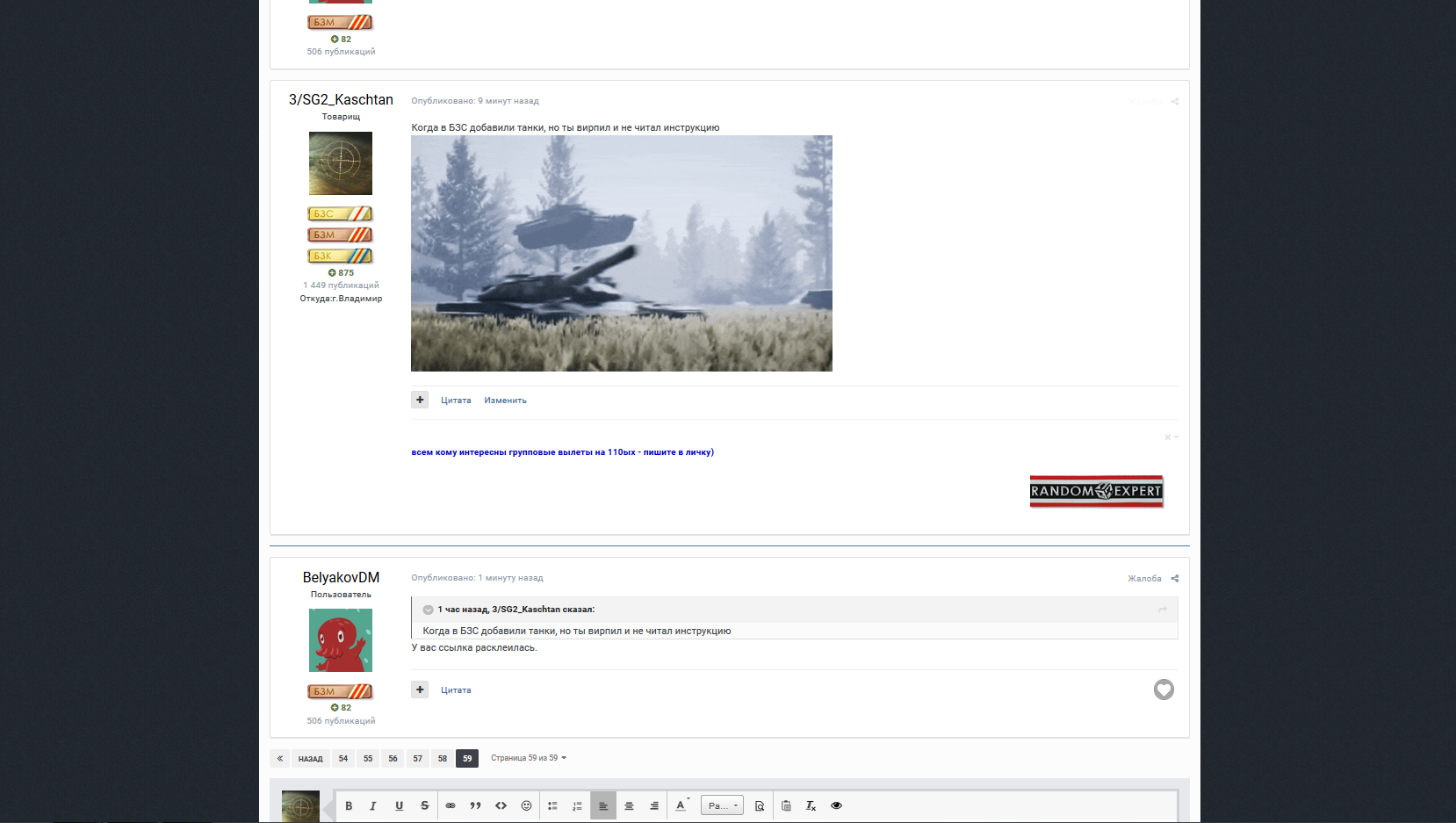Open the 'Страница 59 из 59' page jump dropdown
The image size is (1456, 823).
coord(529,758)
